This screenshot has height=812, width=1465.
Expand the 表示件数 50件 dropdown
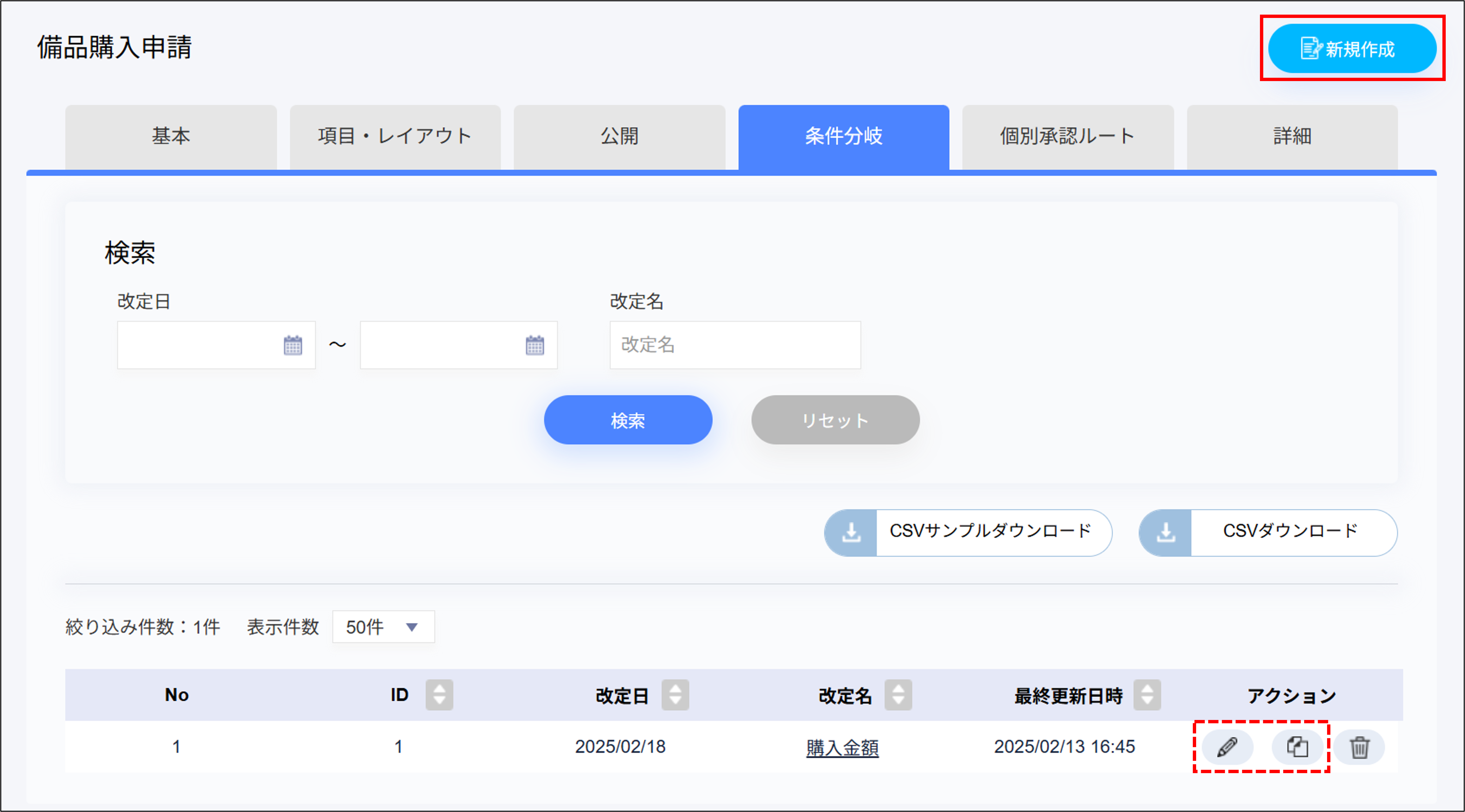(x=383, y=627)
